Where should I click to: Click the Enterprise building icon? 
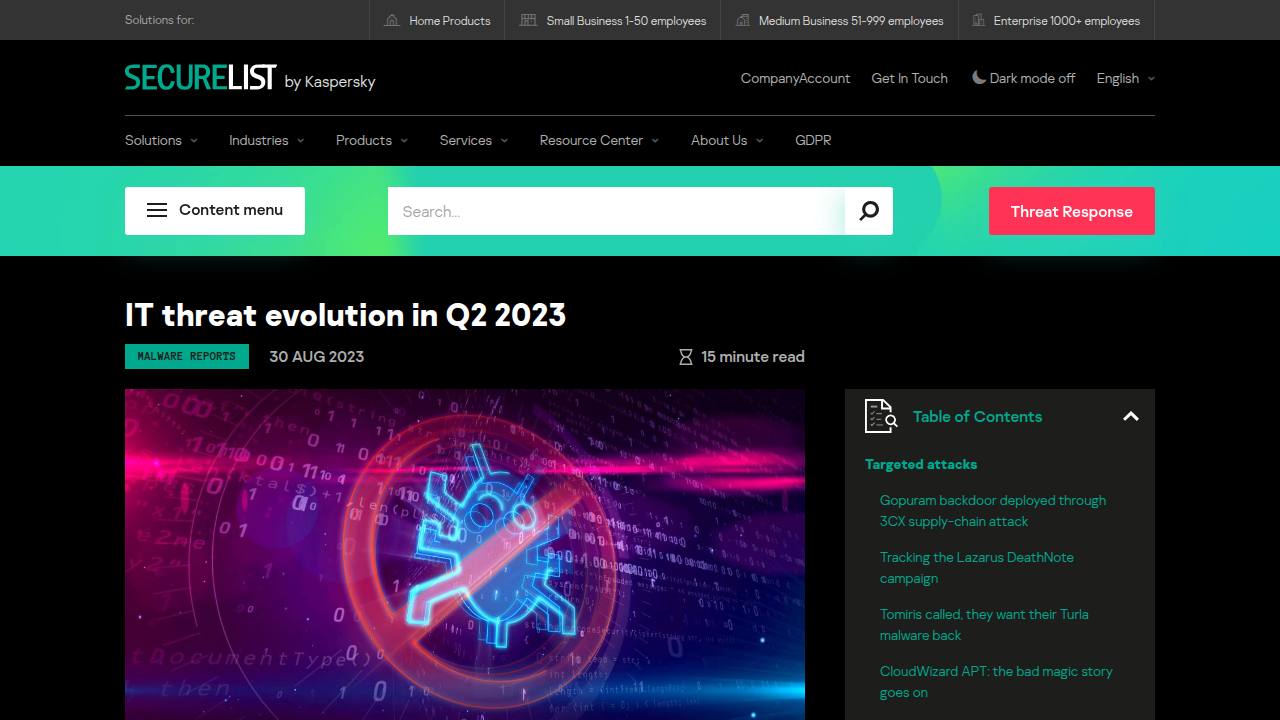click(x=979, y=20)
